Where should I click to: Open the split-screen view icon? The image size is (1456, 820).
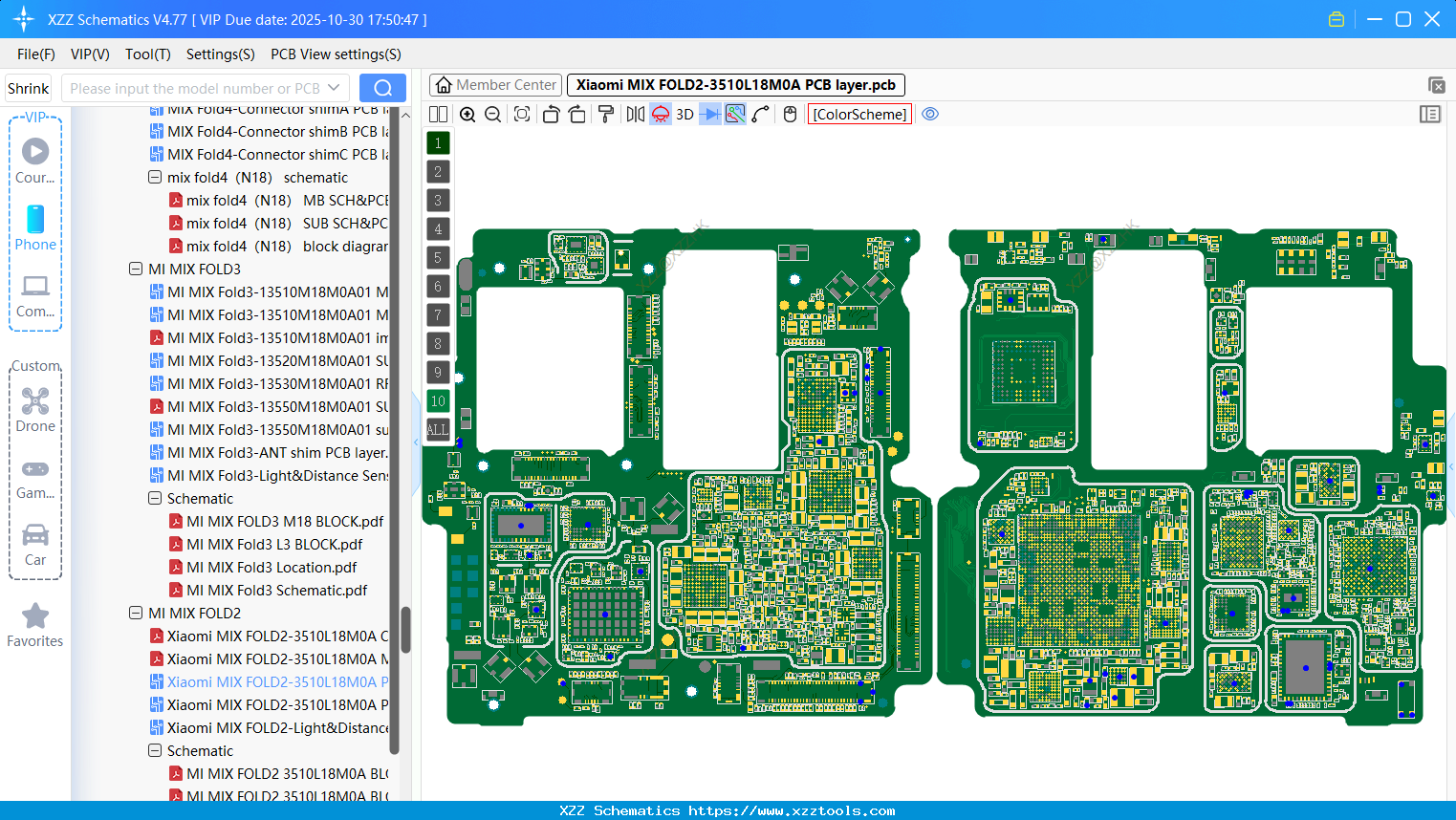[x=437, y=114]
